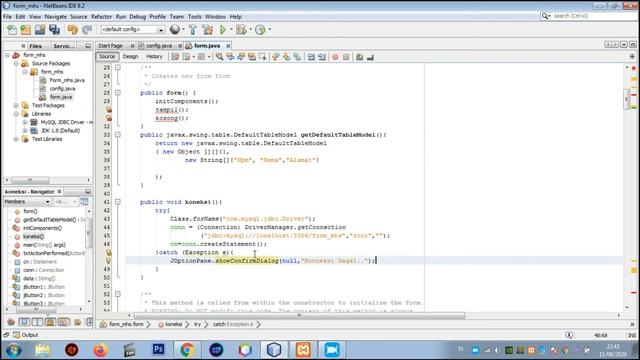Click the Windows Start button

(13, 350)
